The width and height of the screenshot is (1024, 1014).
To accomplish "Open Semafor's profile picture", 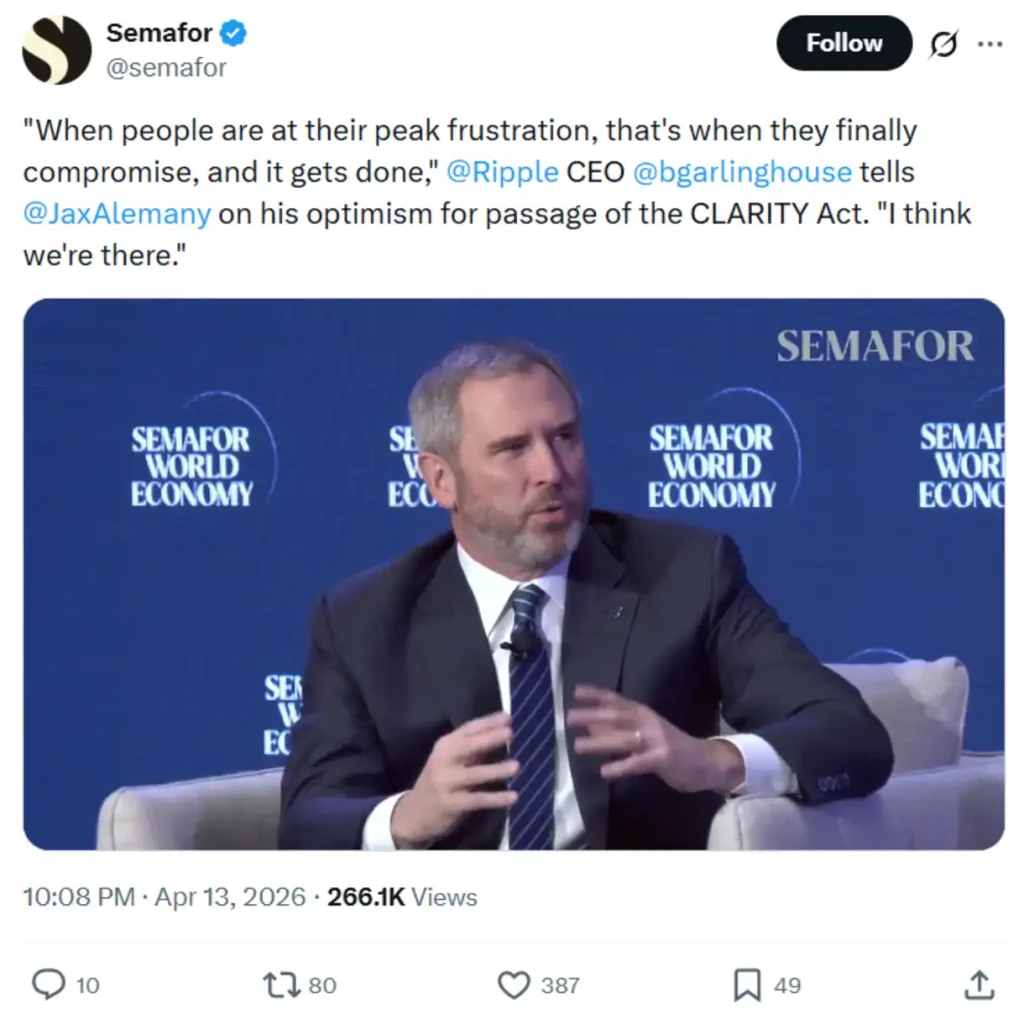I will click(57, 50).
